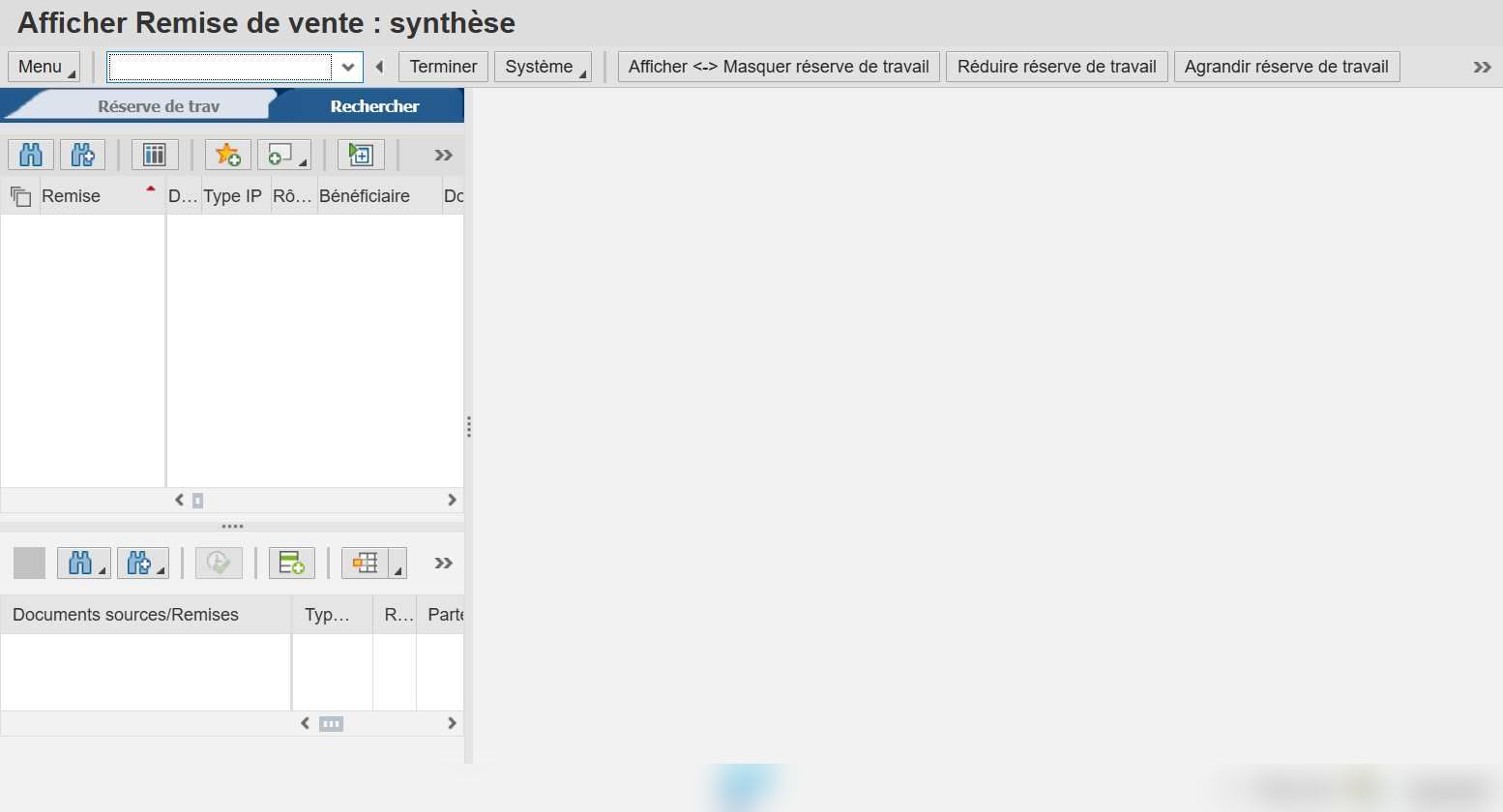Click the Documents sources/Remises column header
This screenshot has width=1503, height=812.
pos(146,615)
